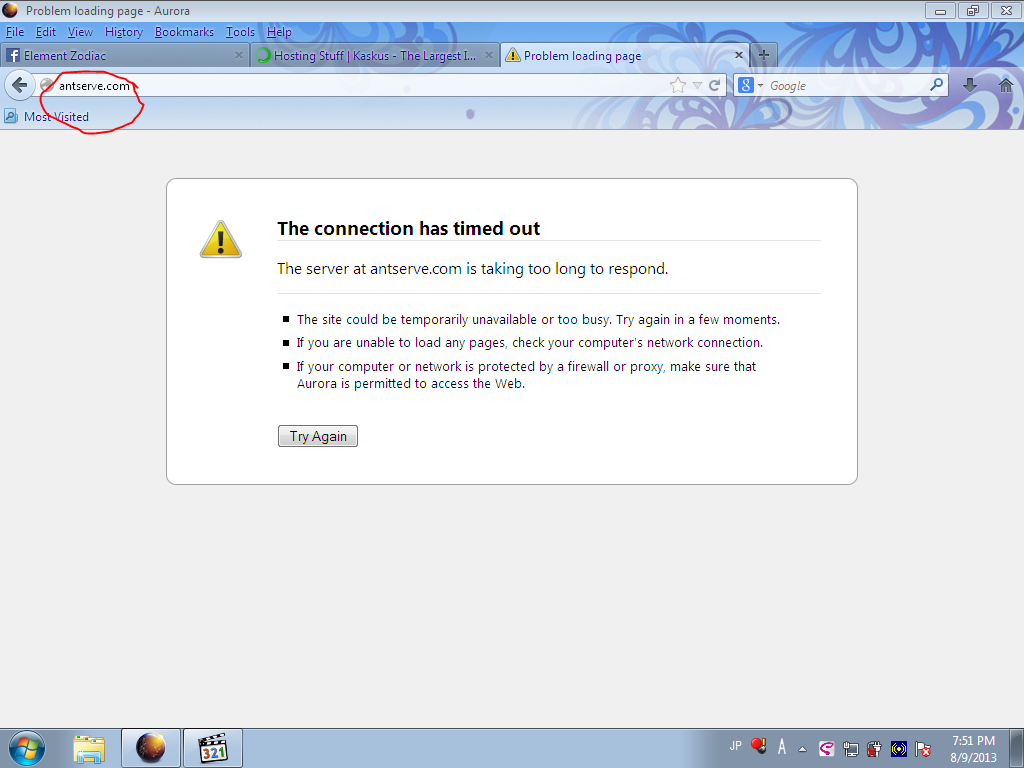1024x768 pixels.
Task: Click the A input mode tray icon
Action: [x=782, y=746]
